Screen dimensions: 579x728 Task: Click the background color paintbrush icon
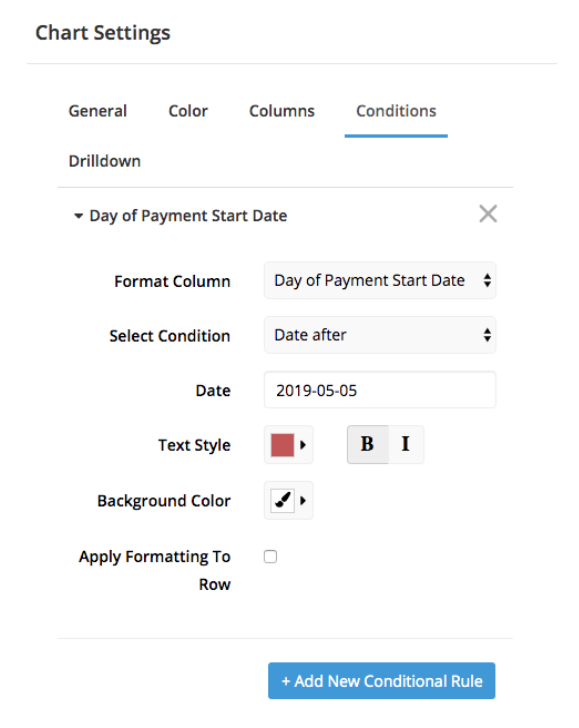point(282,500)
